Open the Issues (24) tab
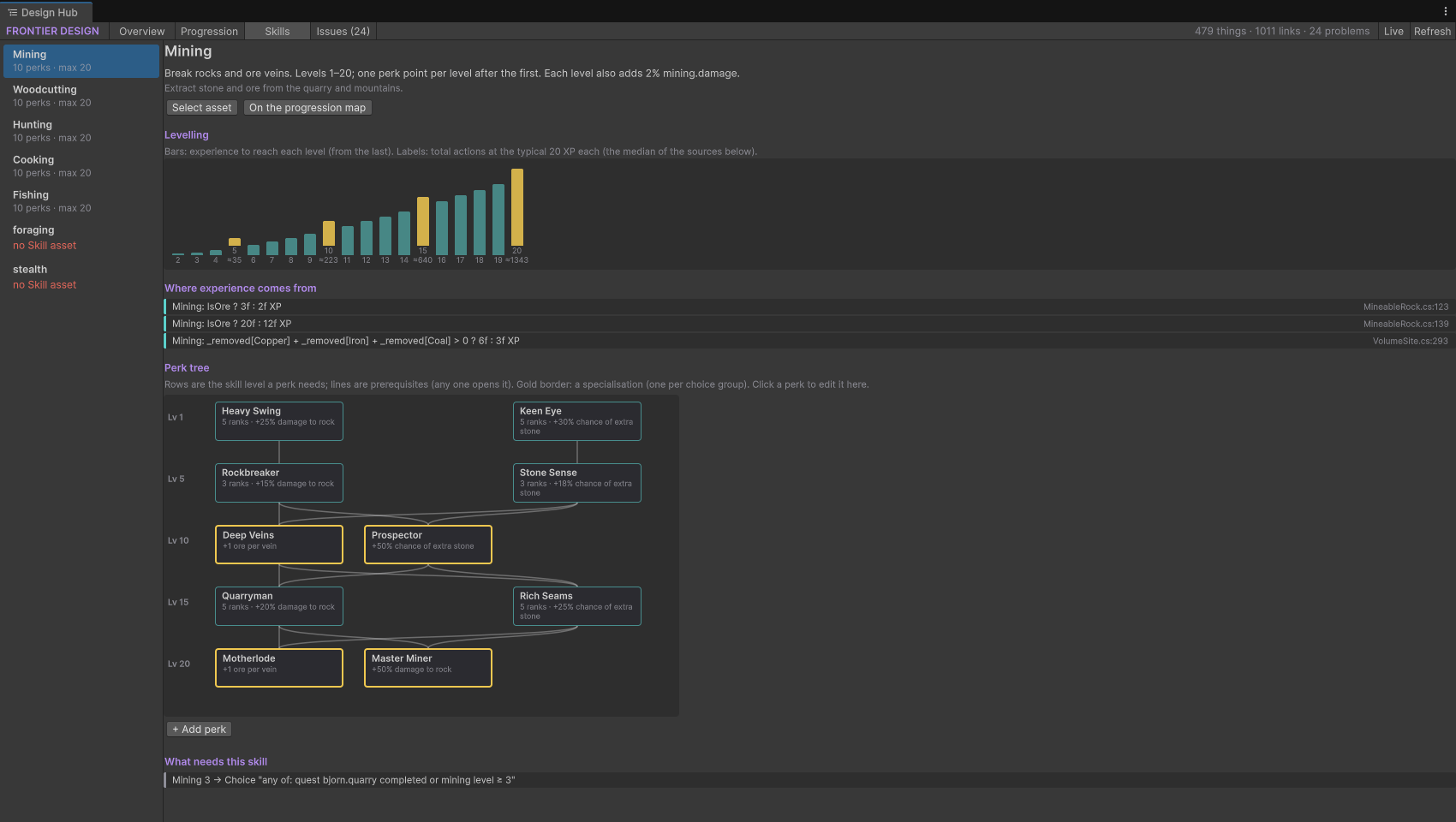Viewport: 1456px width, 822px height. [x=343, y=32]
